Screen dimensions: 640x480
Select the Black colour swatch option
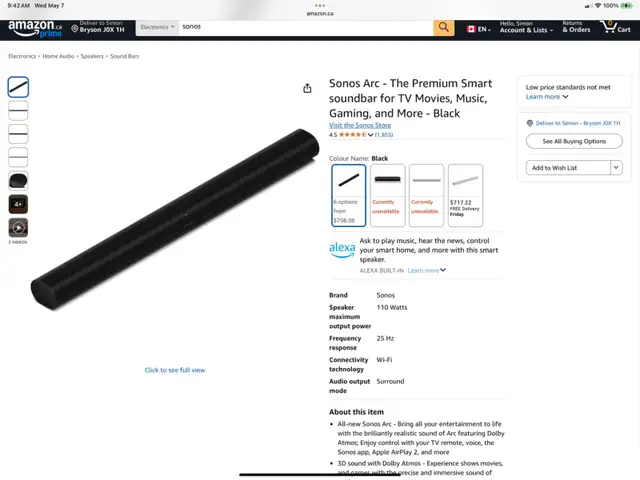tap(349, 195)
